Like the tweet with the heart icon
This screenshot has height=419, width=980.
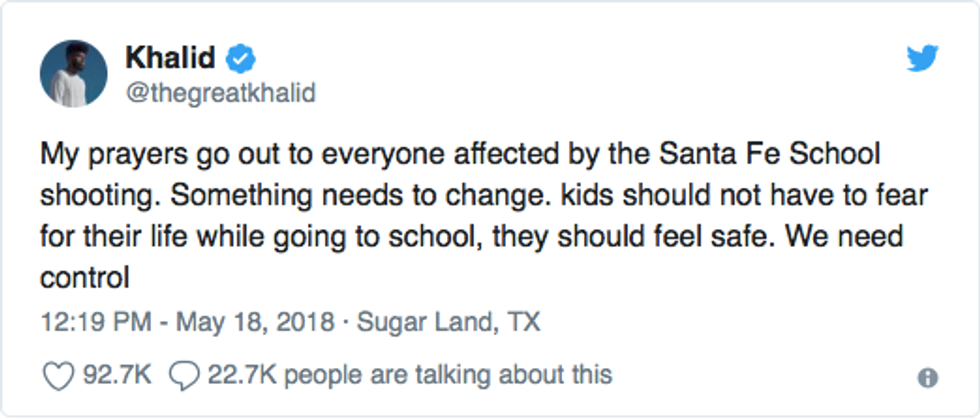pos(61,375)
